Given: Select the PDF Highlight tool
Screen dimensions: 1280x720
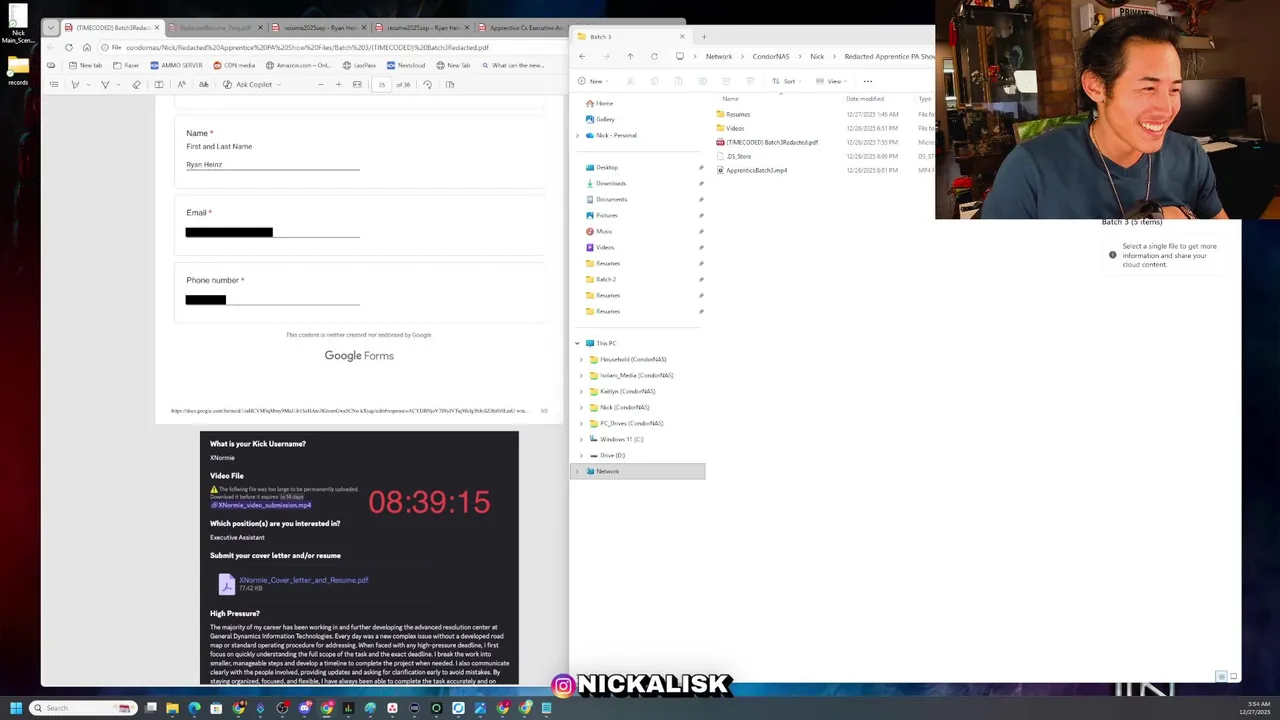Looking at the screenshot, I should (x=105, y=84).
